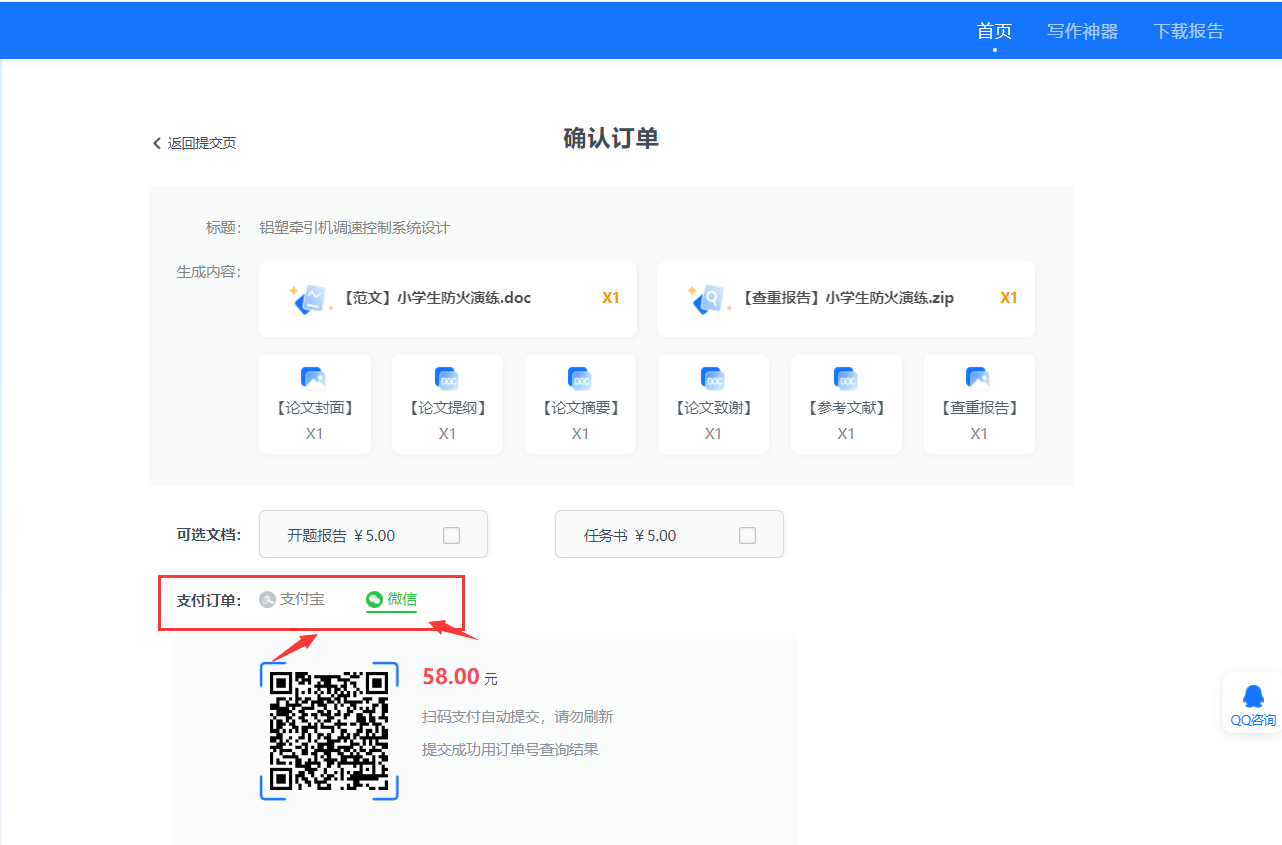This screenshot has height=845, width=1282.
Task: Check the 任务书 ¥5.00 checkbox
Action: tap(747, 535)
